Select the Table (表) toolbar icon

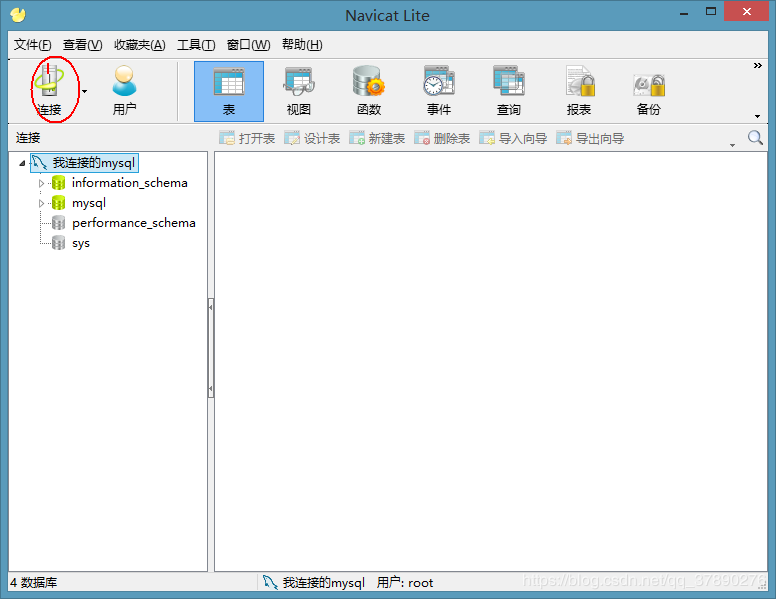click(229, 92)
